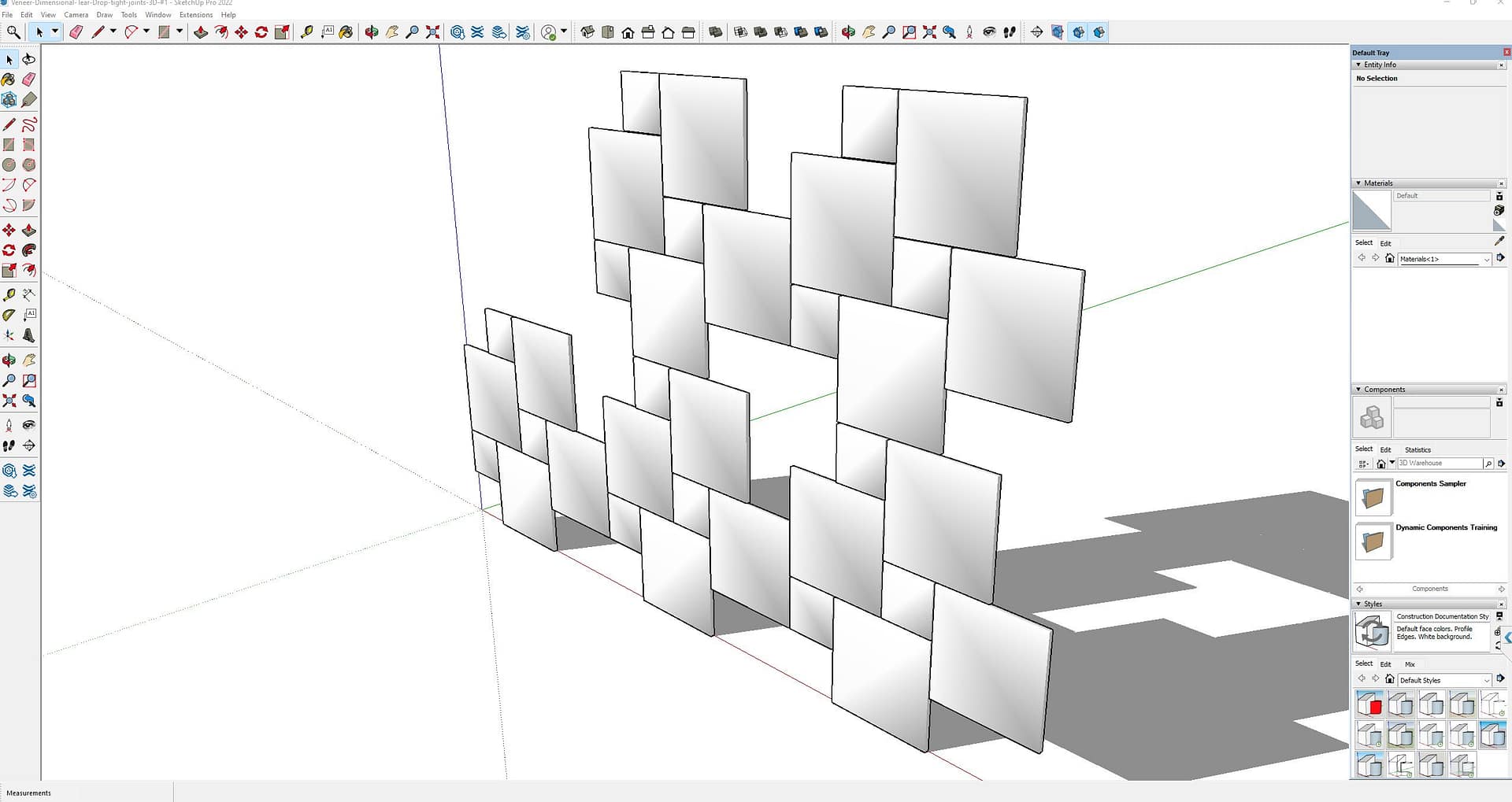The image size is (1512, 802).
Task: Switch to Statistics tab in Components
Action: [1417, 449]
